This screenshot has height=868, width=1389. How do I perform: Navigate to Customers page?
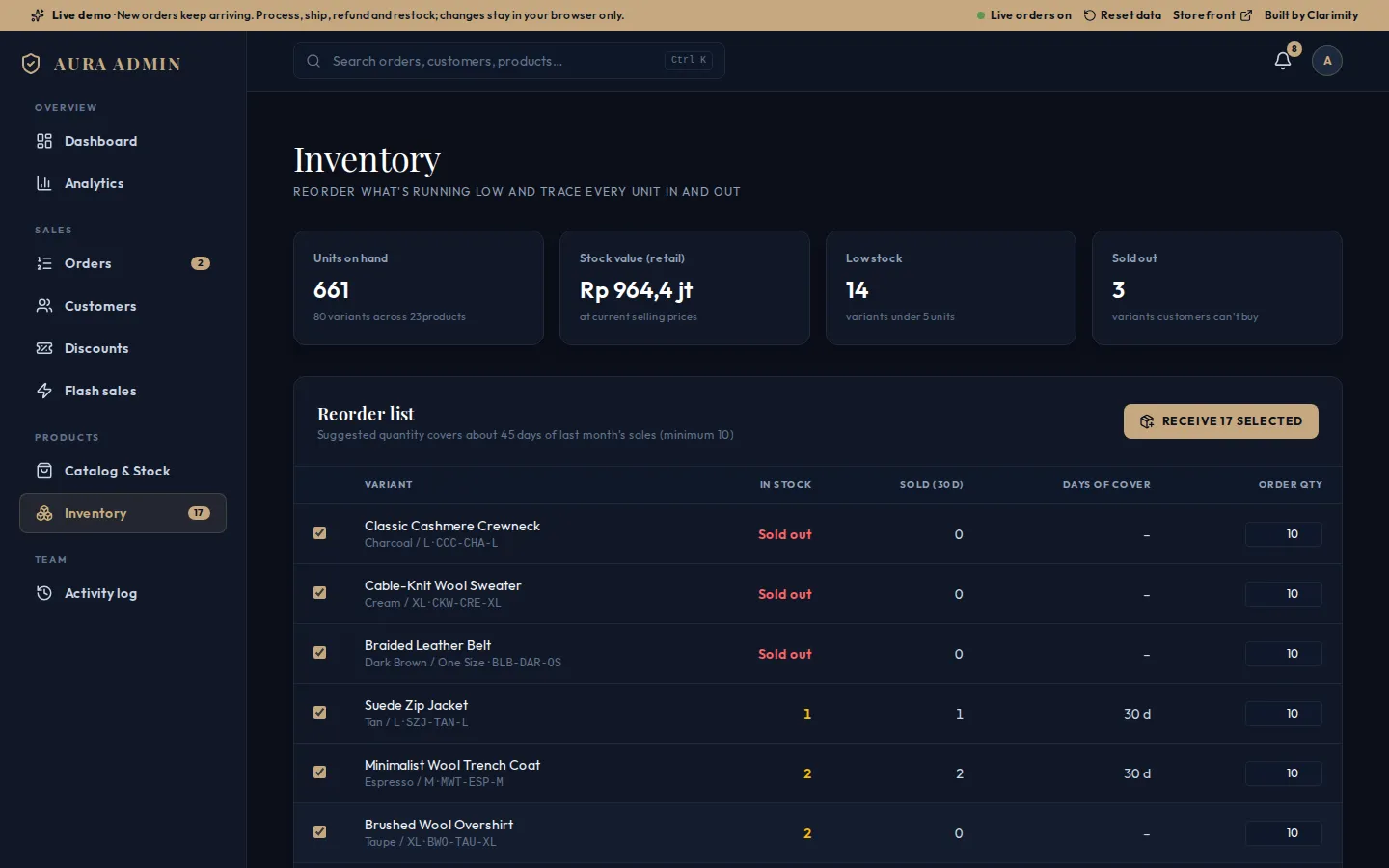point(123,306)
